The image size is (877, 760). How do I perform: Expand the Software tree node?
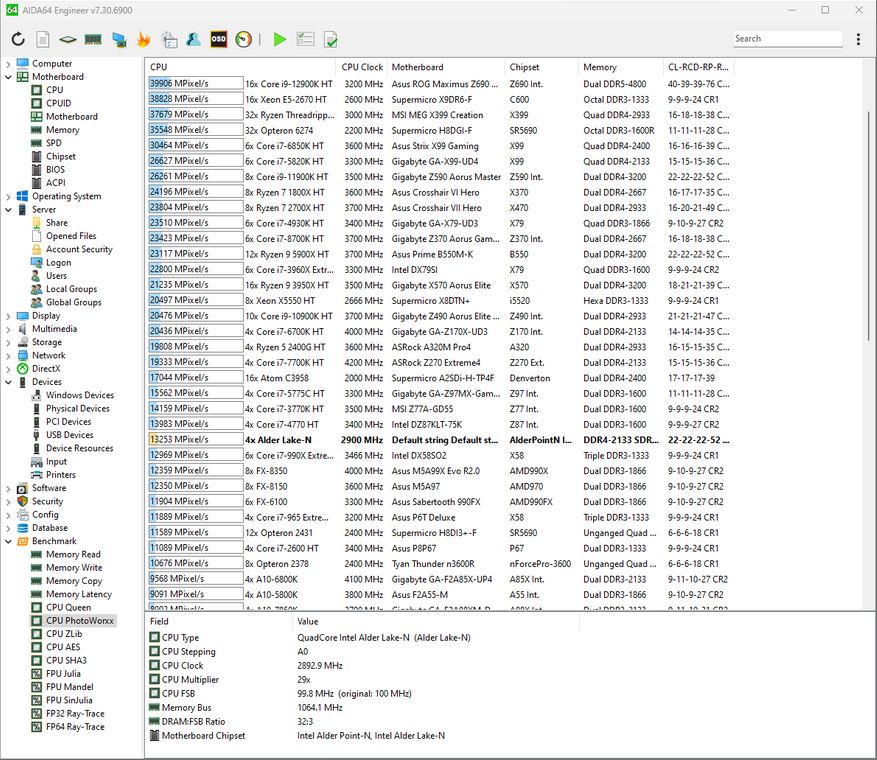(x=8, y=488)
